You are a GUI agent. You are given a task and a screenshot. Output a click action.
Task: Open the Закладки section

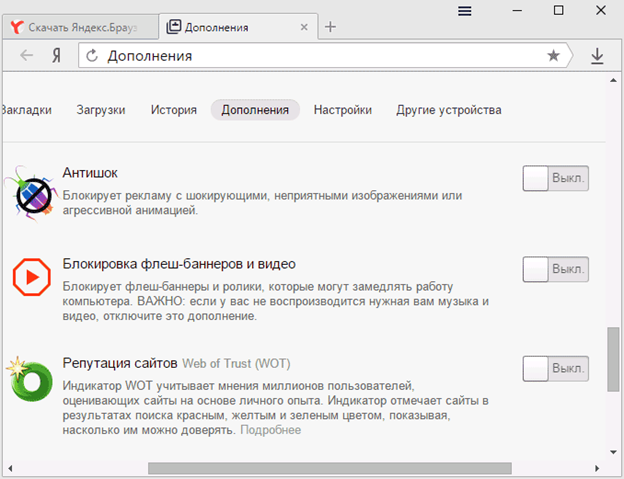pos(26,110)
